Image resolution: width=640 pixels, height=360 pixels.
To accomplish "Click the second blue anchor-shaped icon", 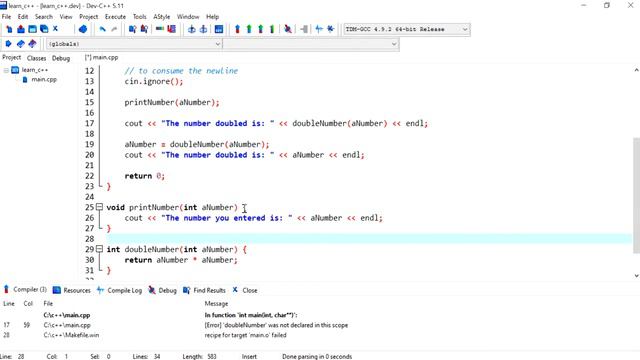I will tap(203, 29).
